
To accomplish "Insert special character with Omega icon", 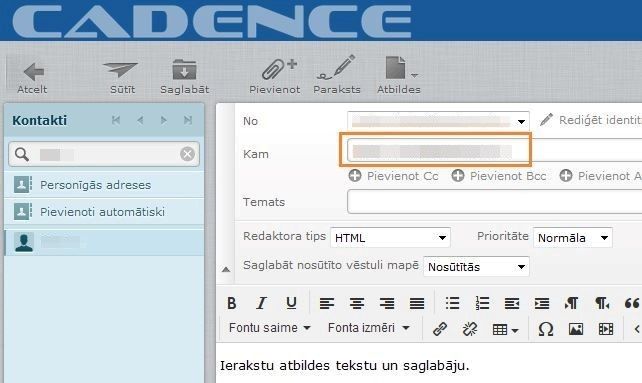I will click(x=546, y=329).
